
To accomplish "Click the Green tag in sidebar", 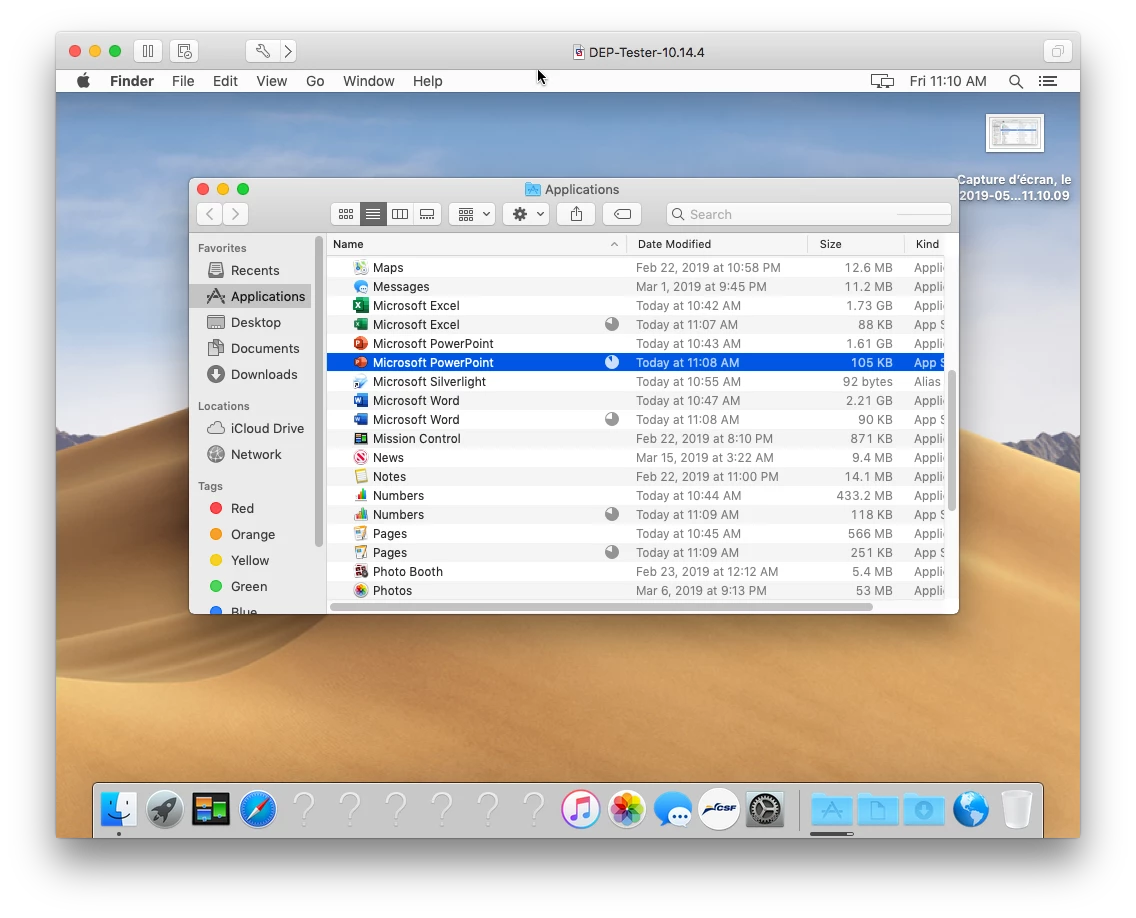I will coord(251,587).
